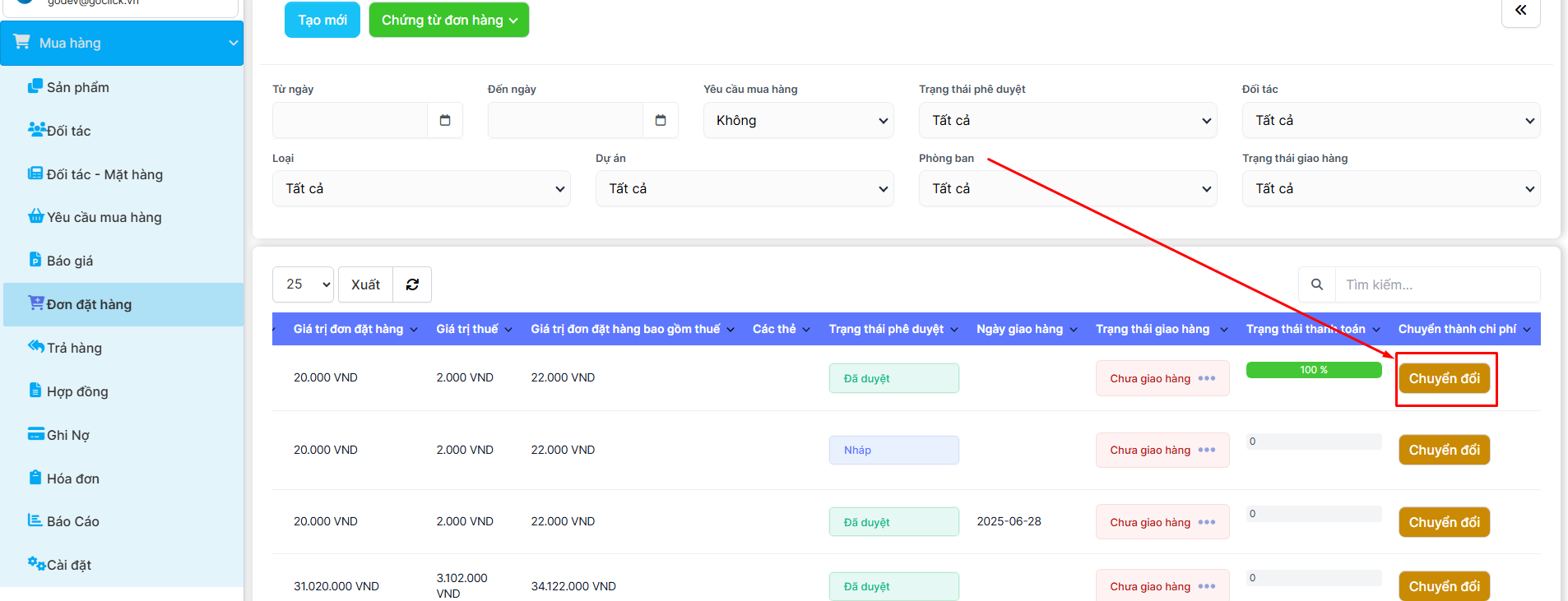Open the Trạng thái phê duyệt dropdown
Screen dimensions: 1568x601
tap(1067, 120)
